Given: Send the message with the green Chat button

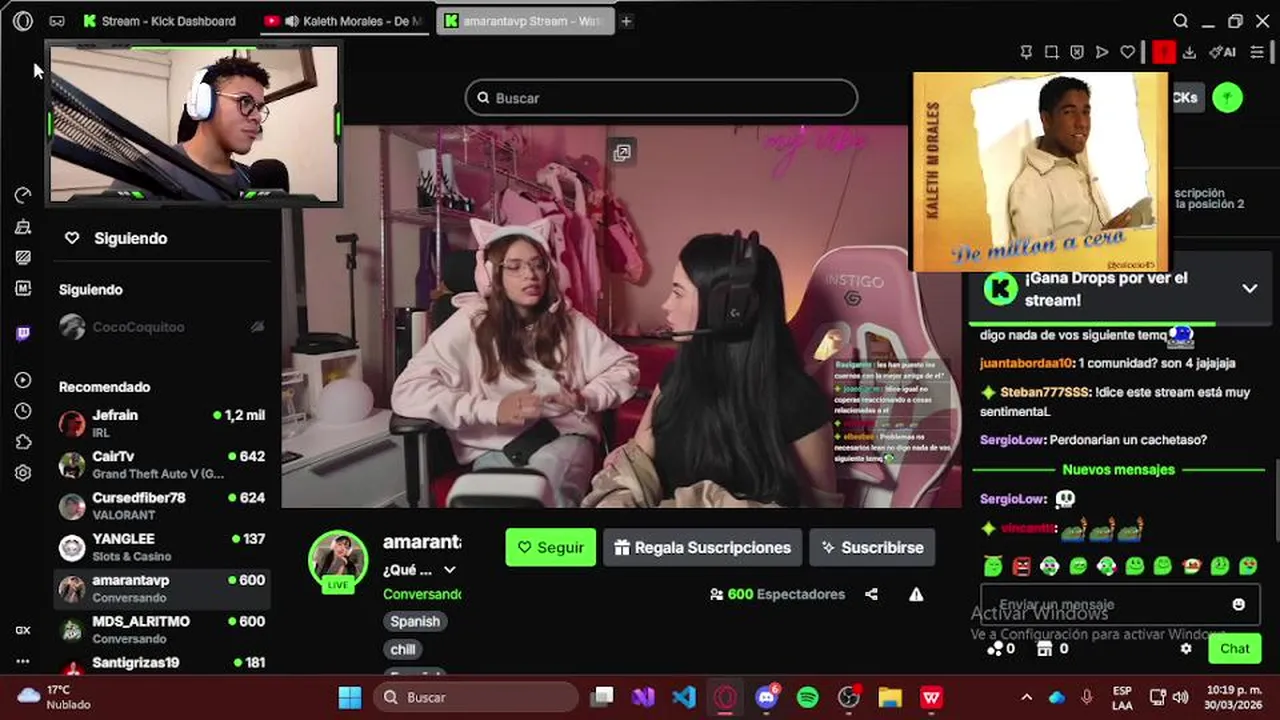Looking at the screenshot, I should pos(1235,648).
